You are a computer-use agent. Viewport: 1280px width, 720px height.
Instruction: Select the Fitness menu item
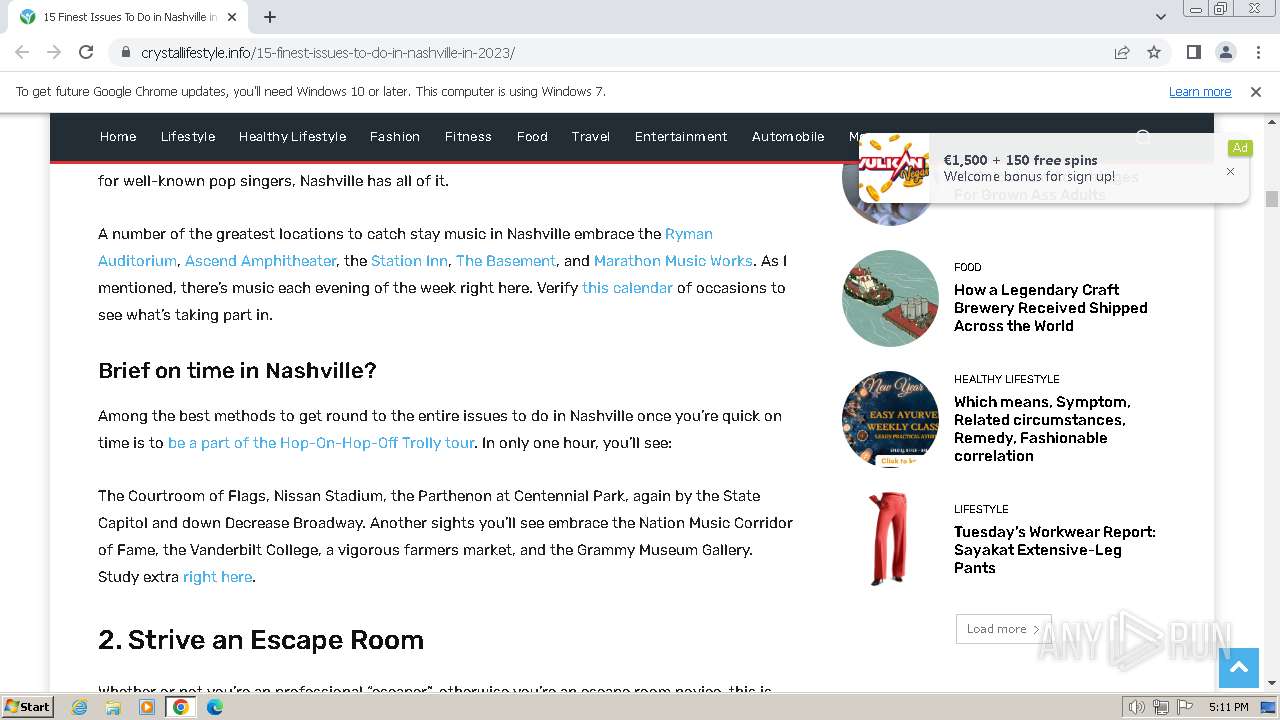click(x=468, y=137)
